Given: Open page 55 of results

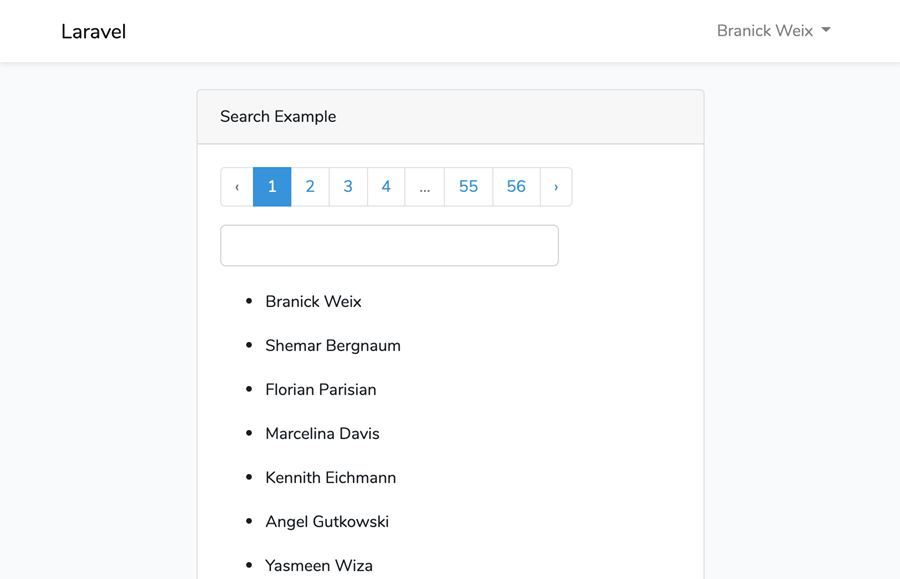Looking at the screenshot, I should tap(468, 187).
